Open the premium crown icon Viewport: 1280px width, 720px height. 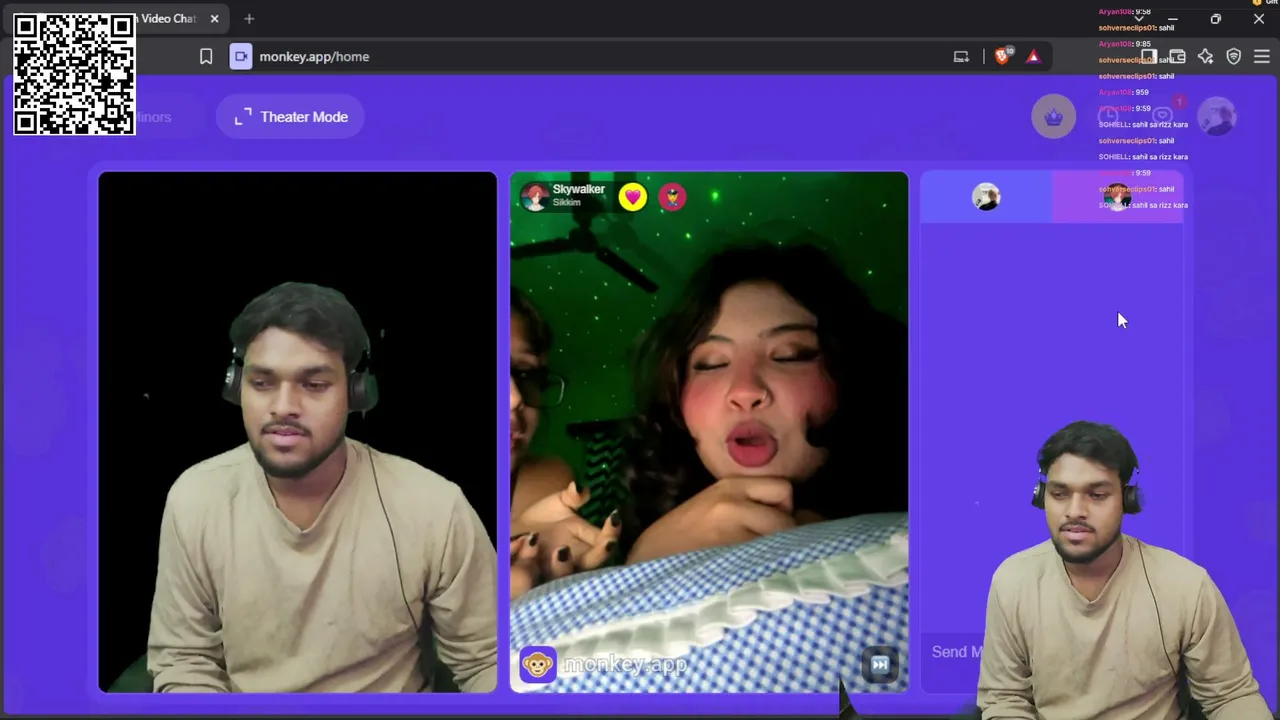click(x=1053, y=117)
